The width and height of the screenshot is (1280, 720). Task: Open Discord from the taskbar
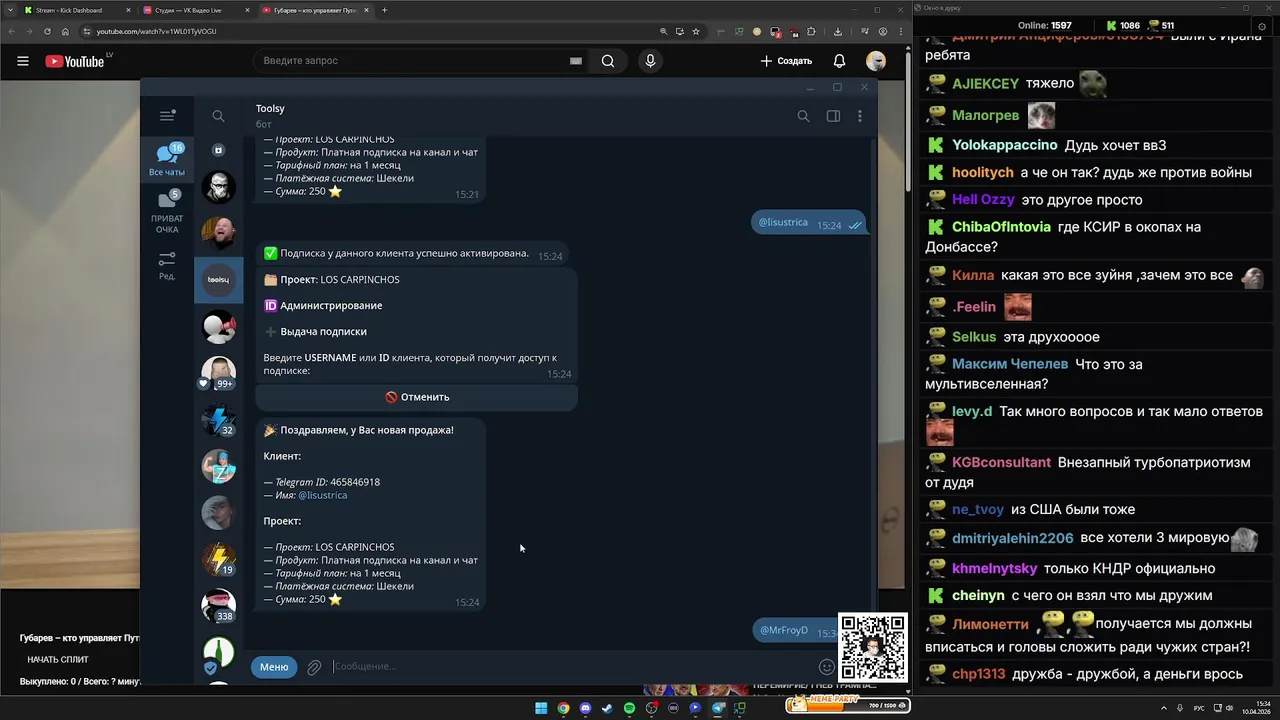click(x=585, y=708)
